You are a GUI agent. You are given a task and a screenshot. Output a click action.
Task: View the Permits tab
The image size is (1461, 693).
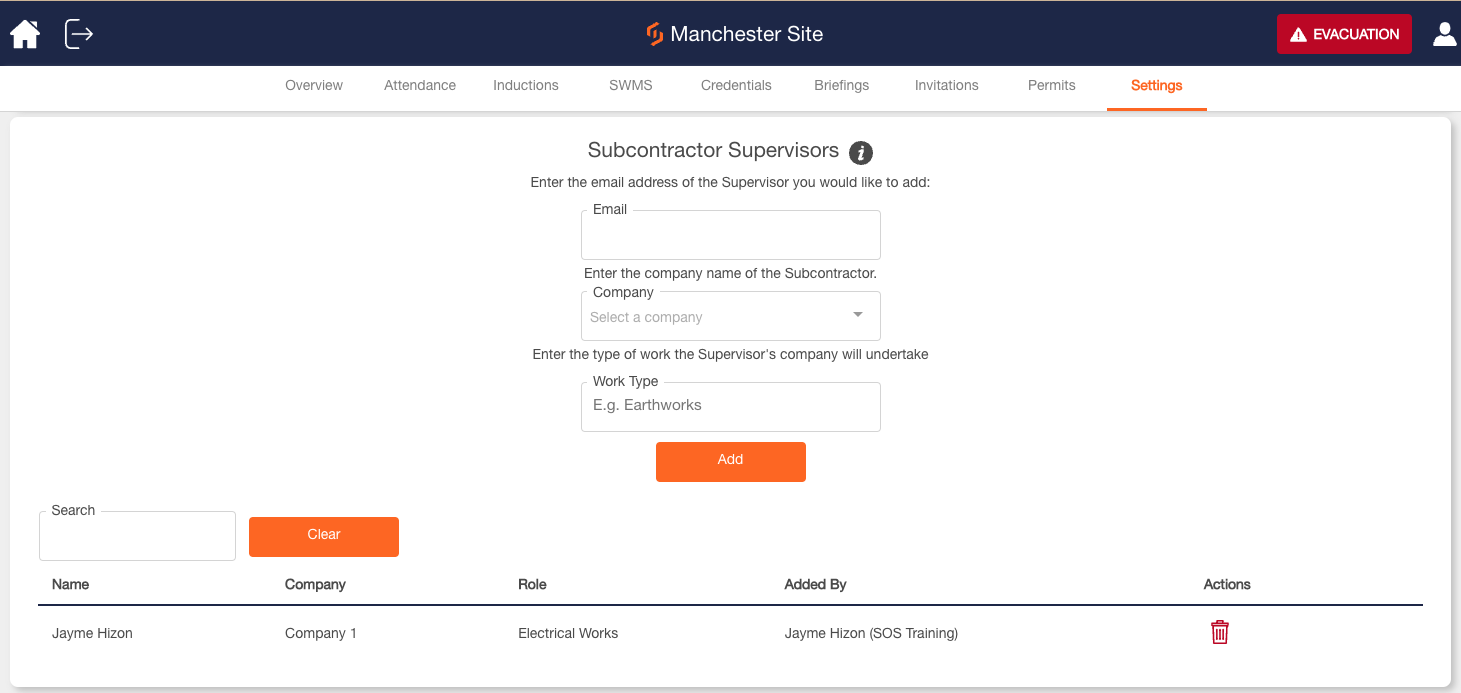[1052, 85]
